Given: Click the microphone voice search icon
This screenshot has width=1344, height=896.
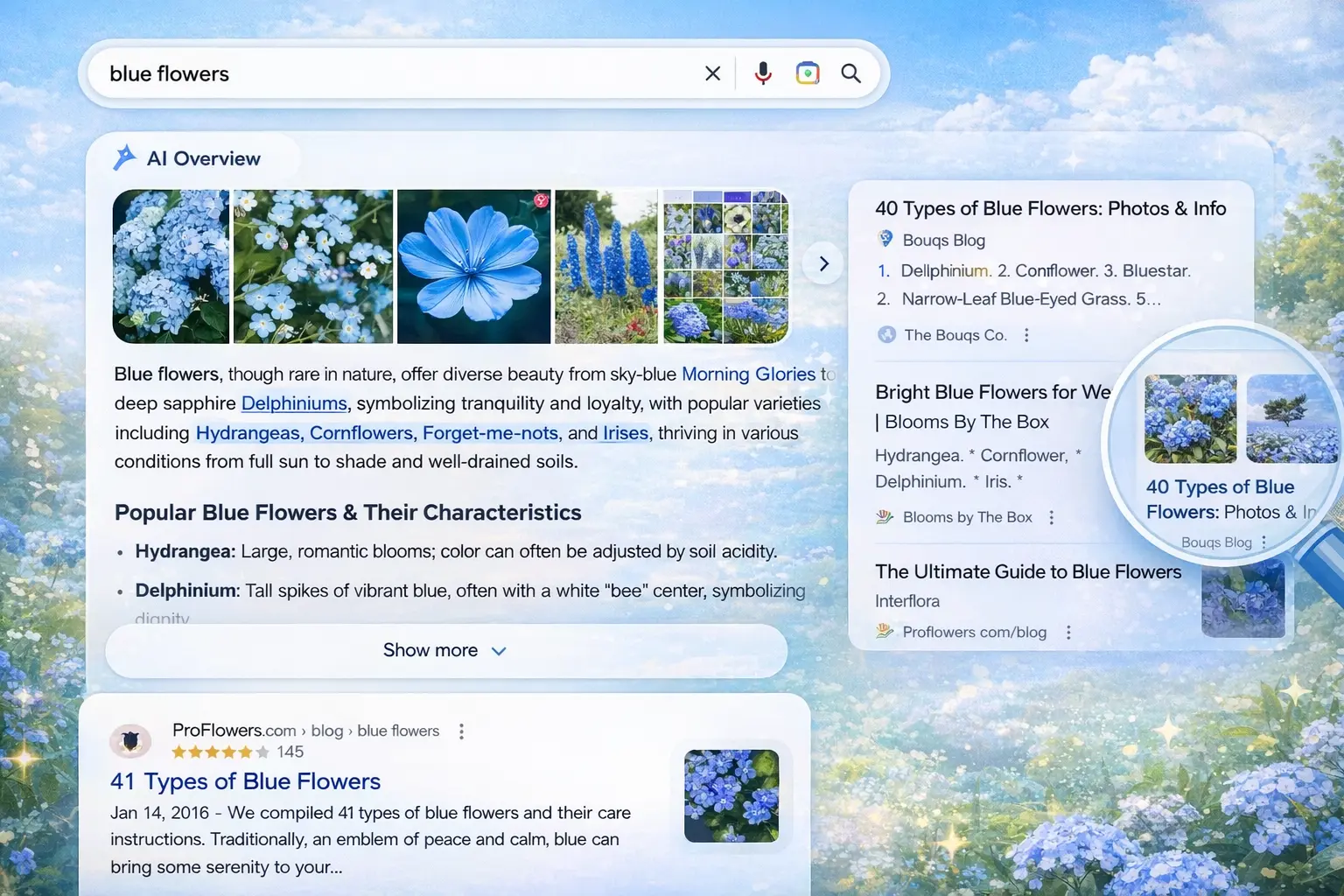Looking at the screenshot, I should 763,73.
